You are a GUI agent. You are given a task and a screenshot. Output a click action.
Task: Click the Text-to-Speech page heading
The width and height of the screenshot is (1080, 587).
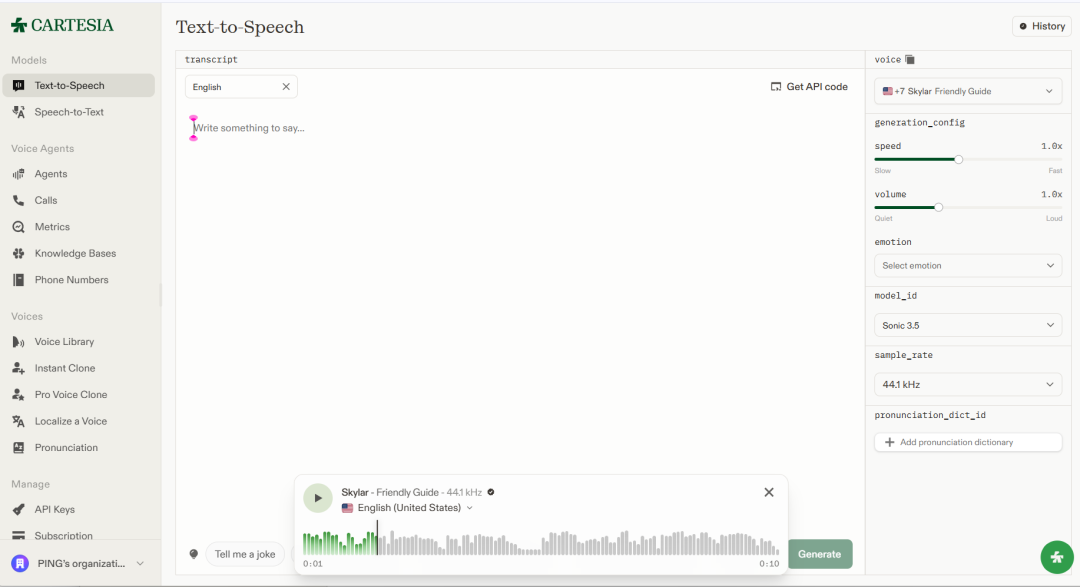point(240,27)
